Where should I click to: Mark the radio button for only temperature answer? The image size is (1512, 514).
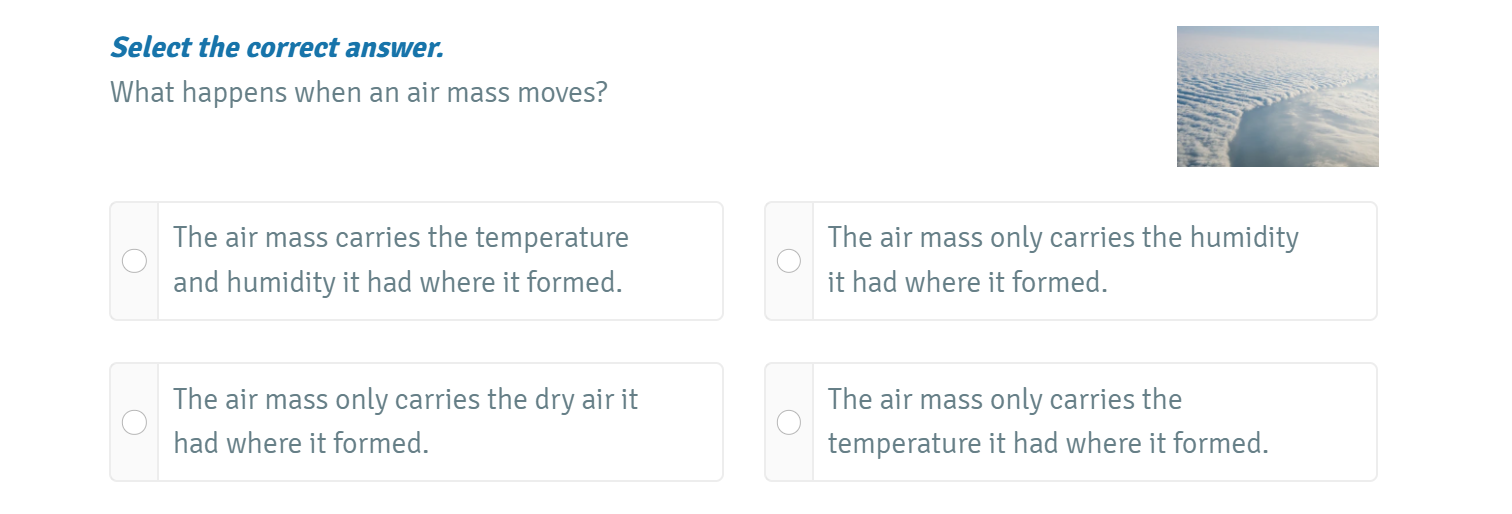point(789,423)
